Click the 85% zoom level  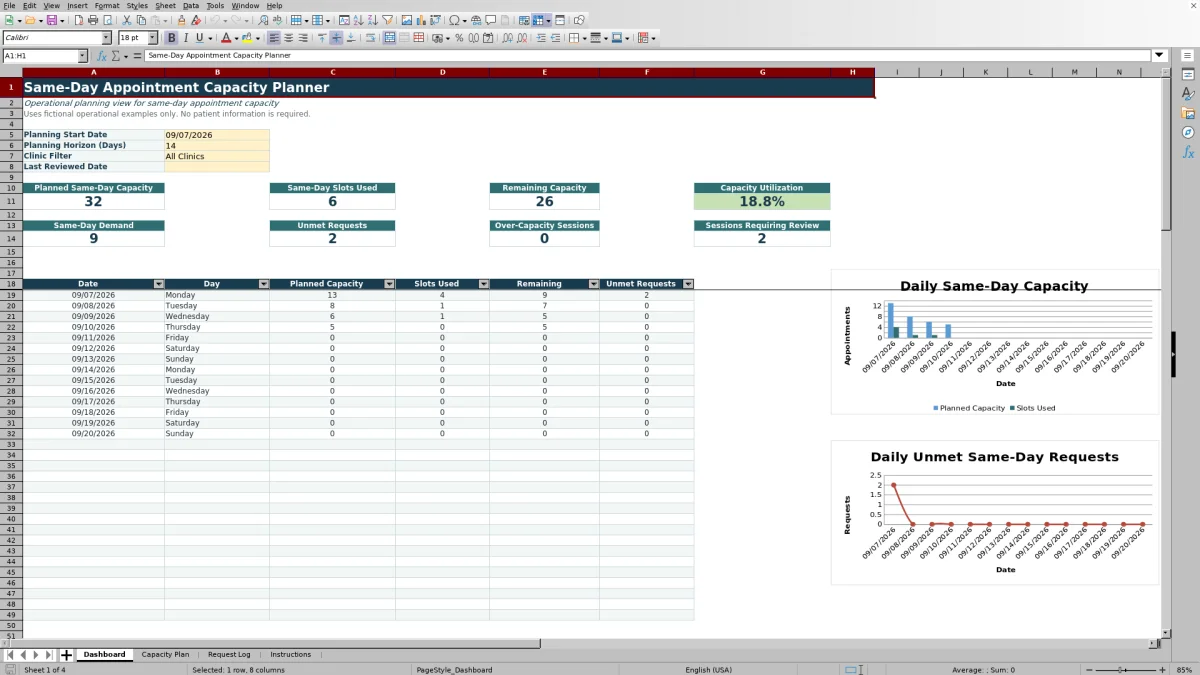tap(1183, 670)
